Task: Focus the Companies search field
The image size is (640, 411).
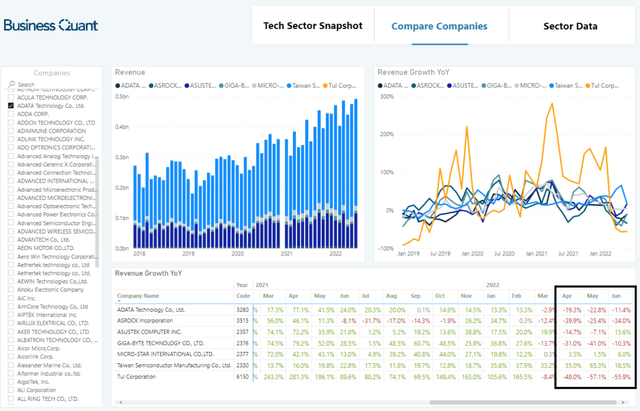Action: (53, 84)
